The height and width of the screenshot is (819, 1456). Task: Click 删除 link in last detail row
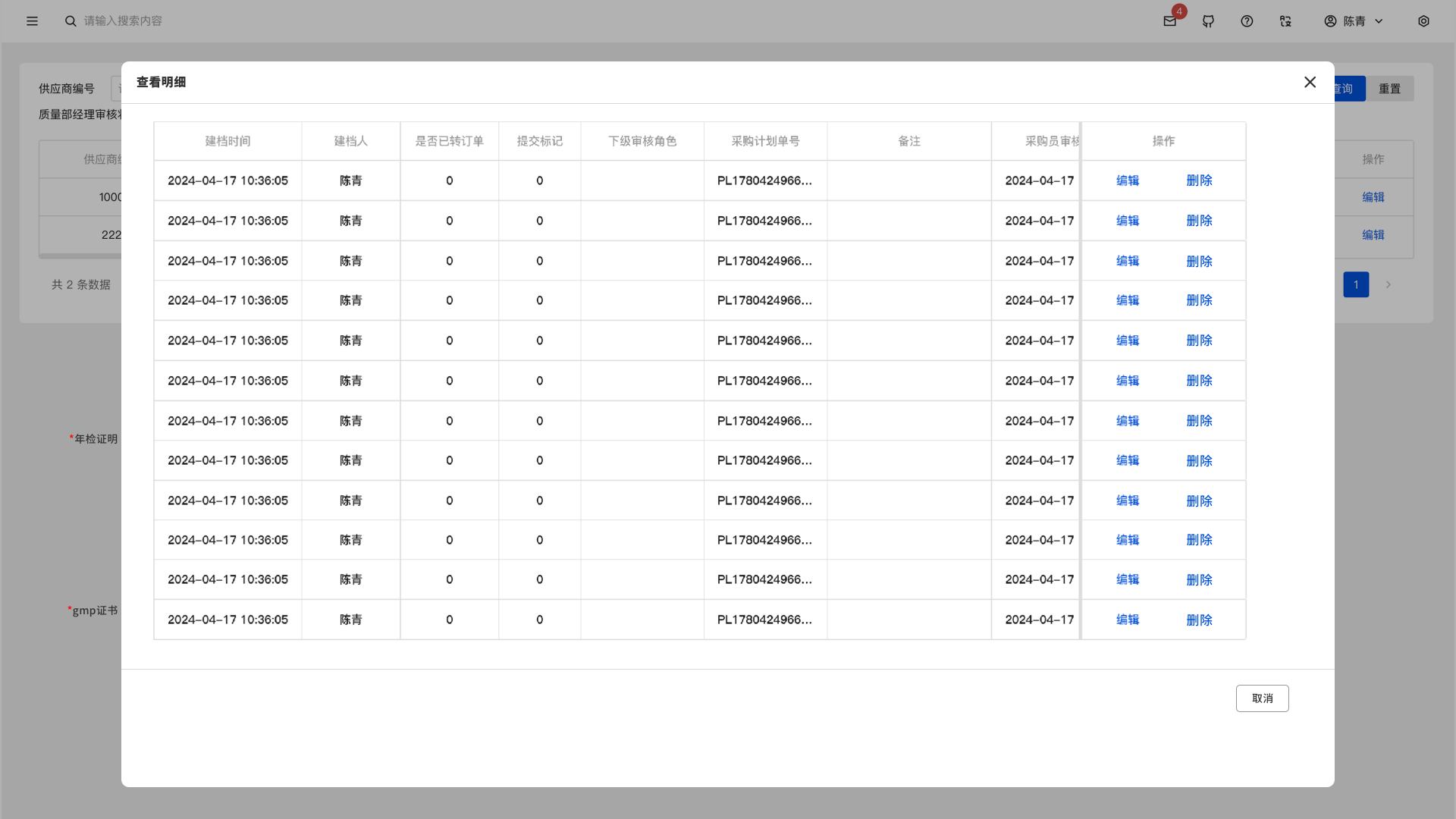point(1199,620)
